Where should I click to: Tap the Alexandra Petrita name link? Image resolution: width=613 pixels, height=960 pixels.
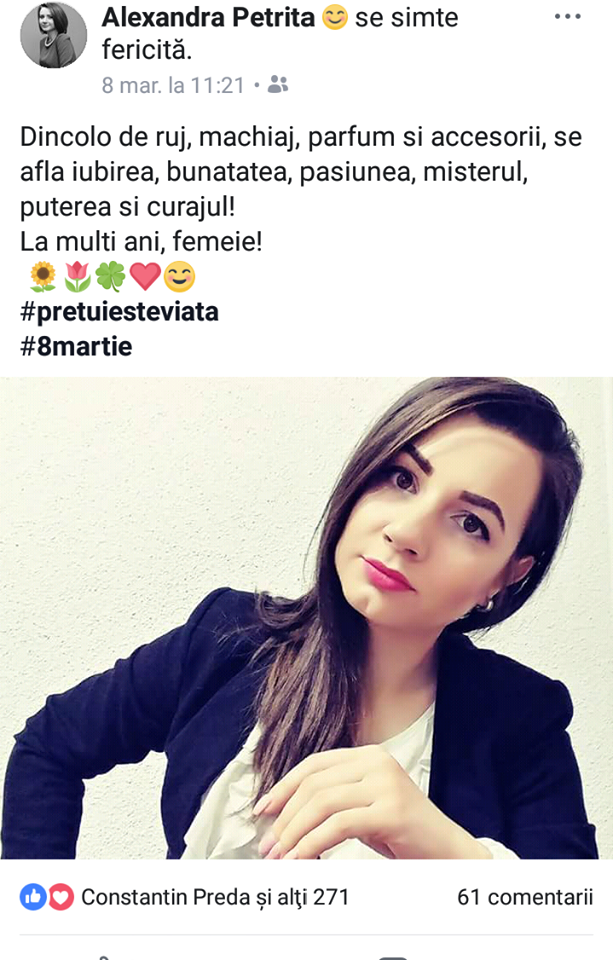click(208, 18)
